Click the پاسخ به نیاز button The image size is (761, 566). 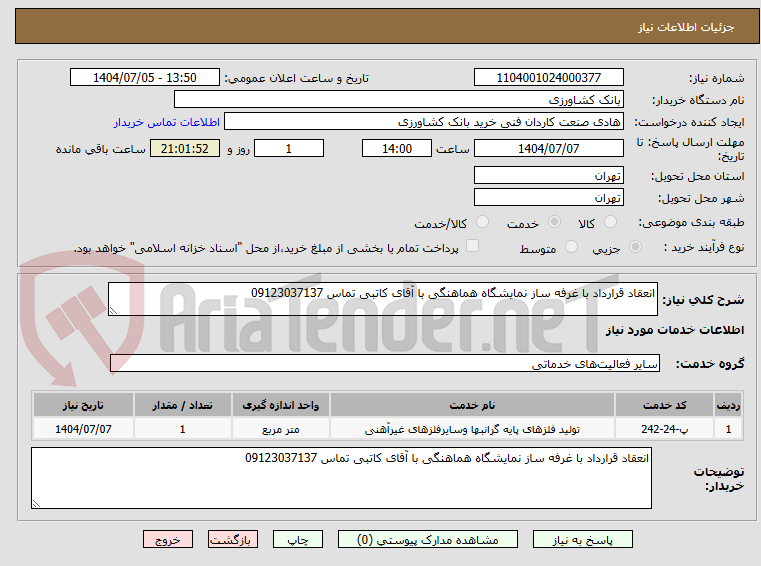click(582, 539)
